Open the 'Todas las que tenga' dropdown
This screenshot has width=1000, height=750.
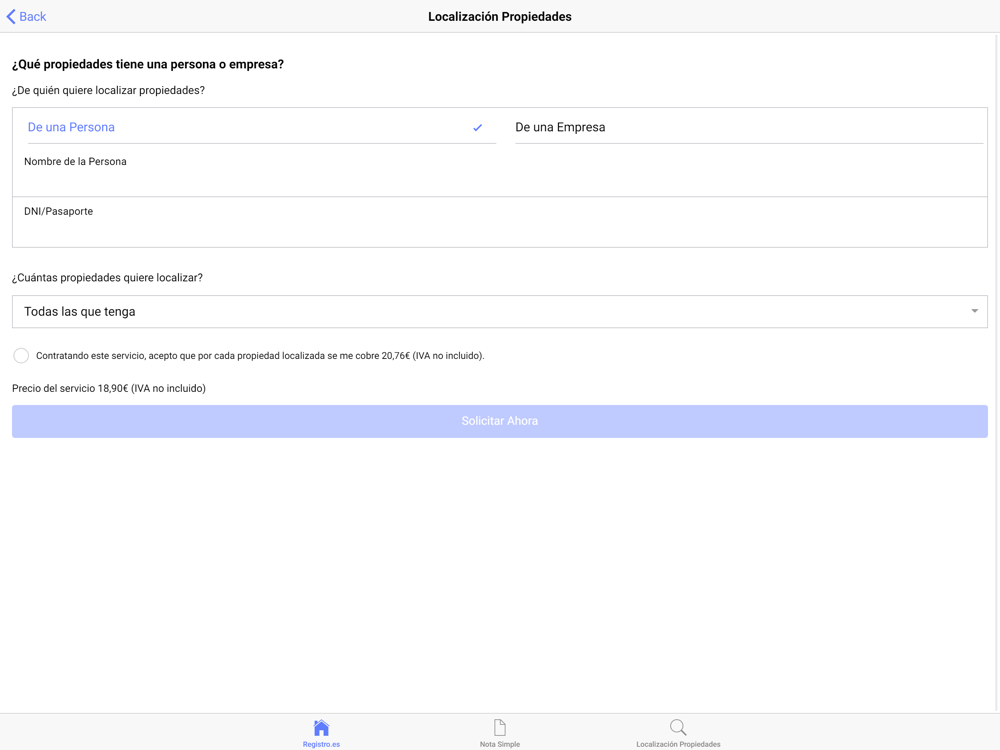click(x=500, y=311)
